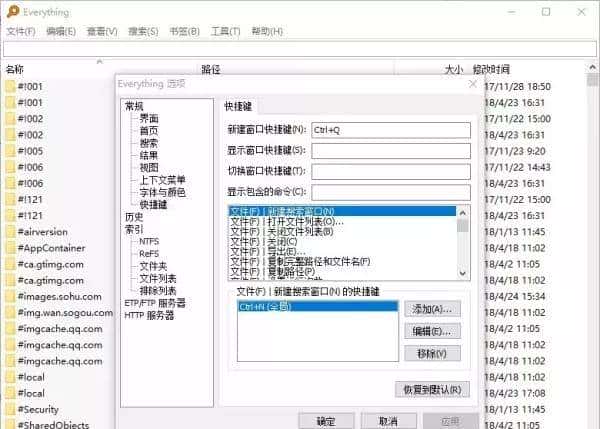
Task: Close the Everything 选项 dialog
Action: click(x=473, y=84)
